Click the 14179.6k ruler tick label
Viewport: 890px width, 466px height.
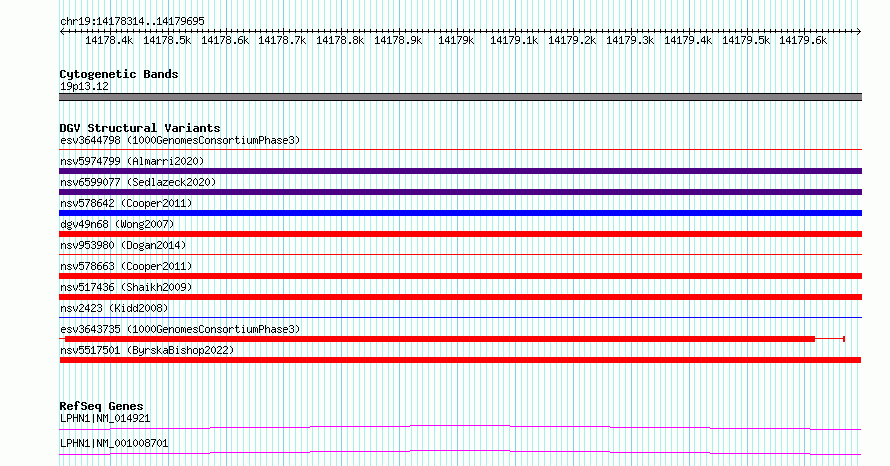(803, 41)
